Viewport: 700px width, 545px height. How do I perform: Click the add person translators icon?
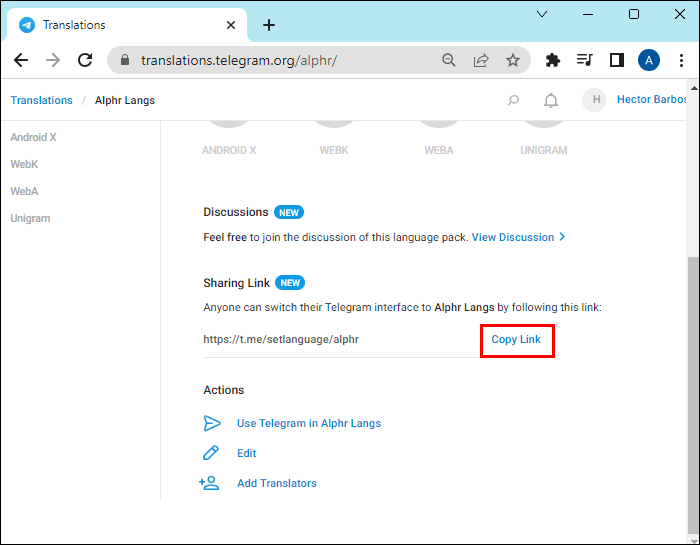(x=209, y=483)
